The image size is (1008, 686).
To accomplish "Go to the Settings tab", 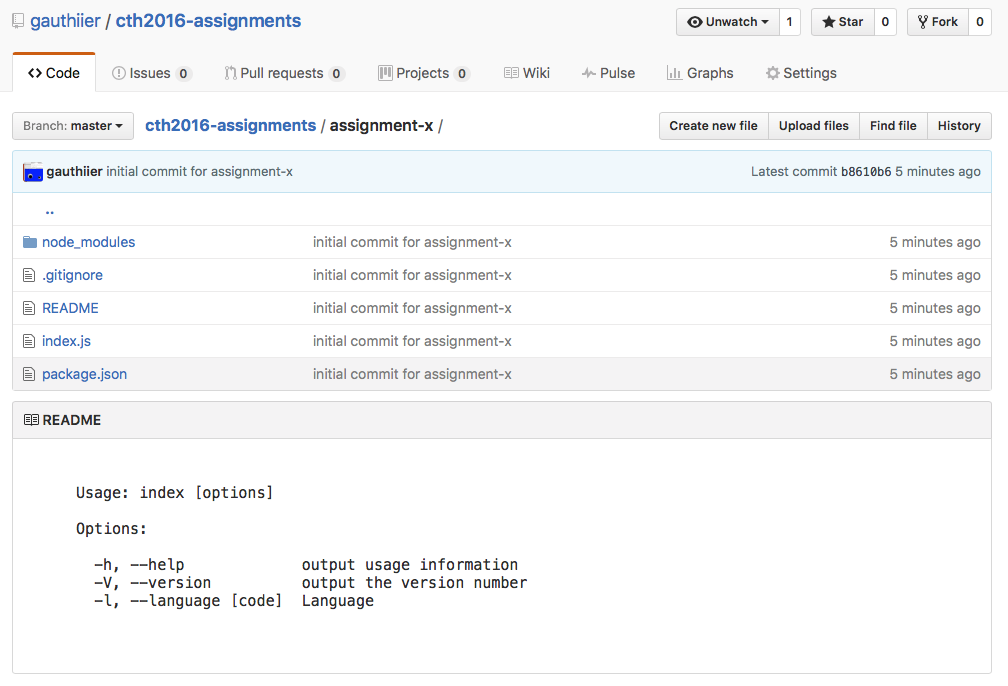I will (800, 73).
